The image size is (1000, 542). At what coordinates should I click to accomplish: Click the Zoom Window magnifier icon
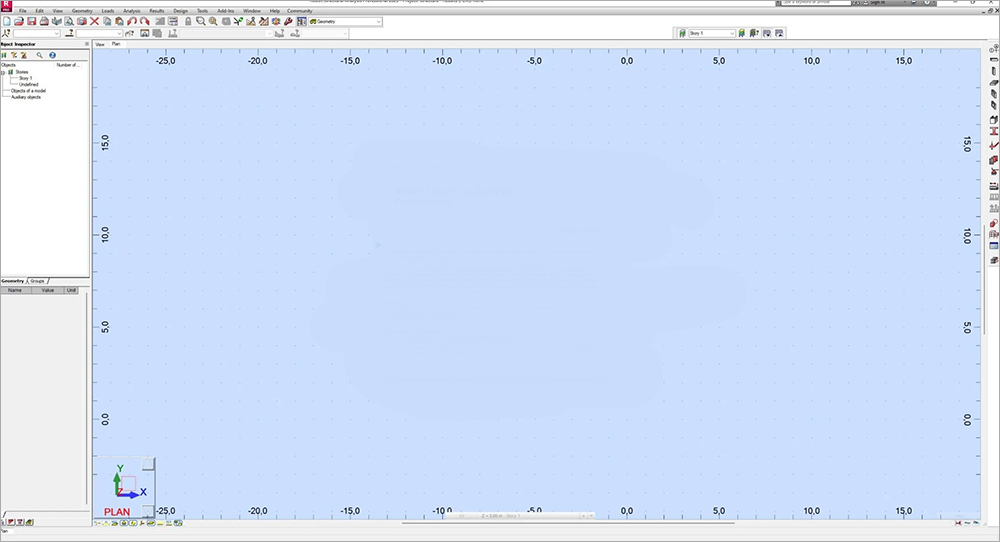click(201, 22)
